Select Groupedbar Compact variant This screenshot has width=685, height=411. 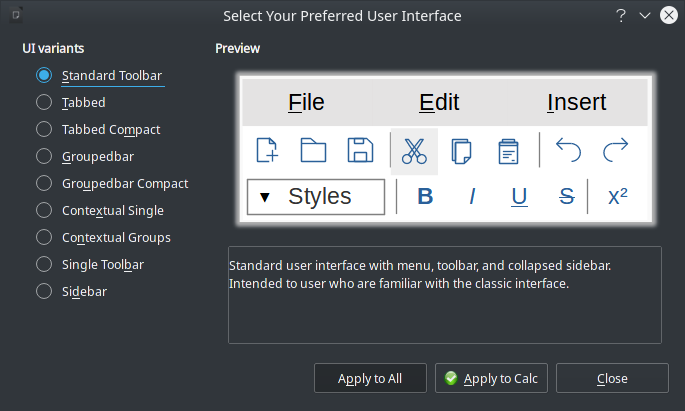click(112, 183)
